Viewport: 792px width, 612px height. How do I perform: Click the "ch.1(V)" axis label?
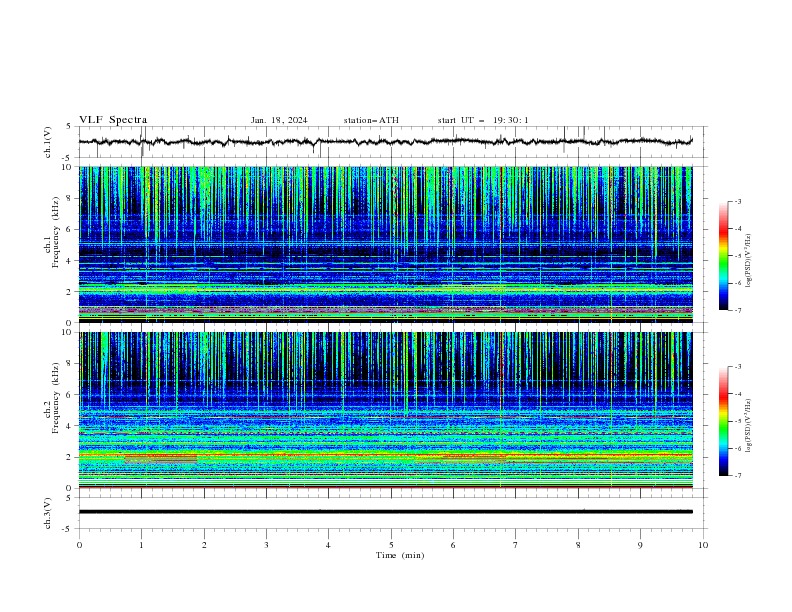(47, 142)
